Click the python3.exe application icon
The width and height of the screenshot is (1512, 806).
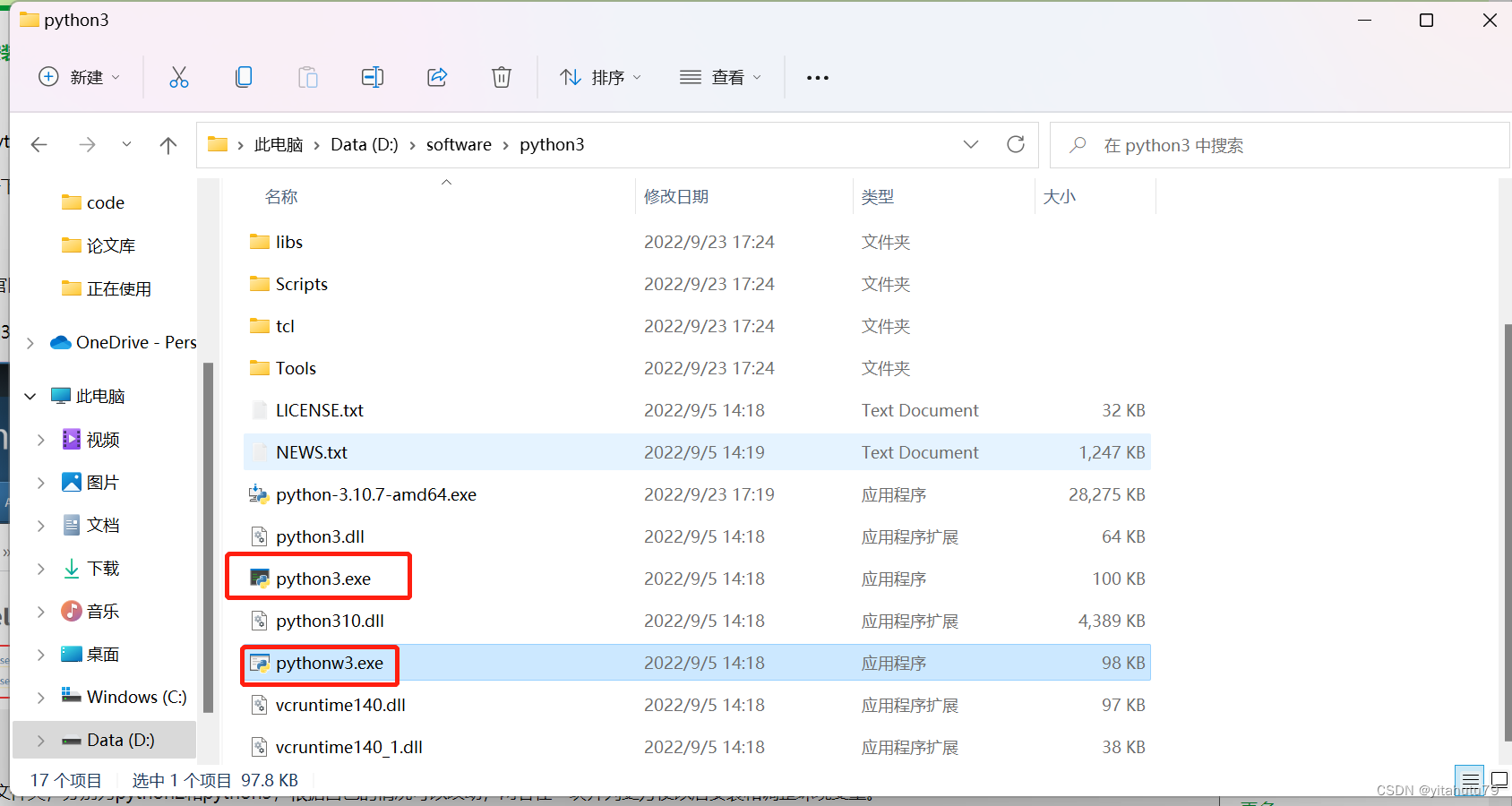[x=260, y=579]
